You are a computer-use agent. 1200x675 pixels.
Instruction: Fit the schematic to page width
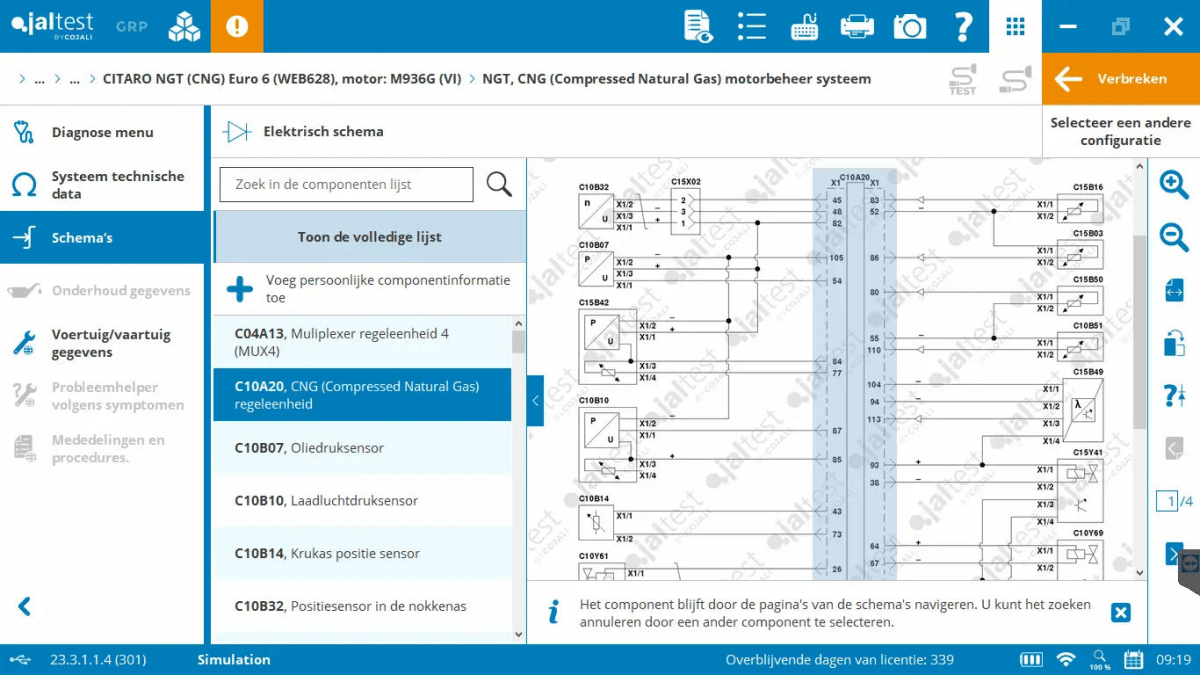1174,291
